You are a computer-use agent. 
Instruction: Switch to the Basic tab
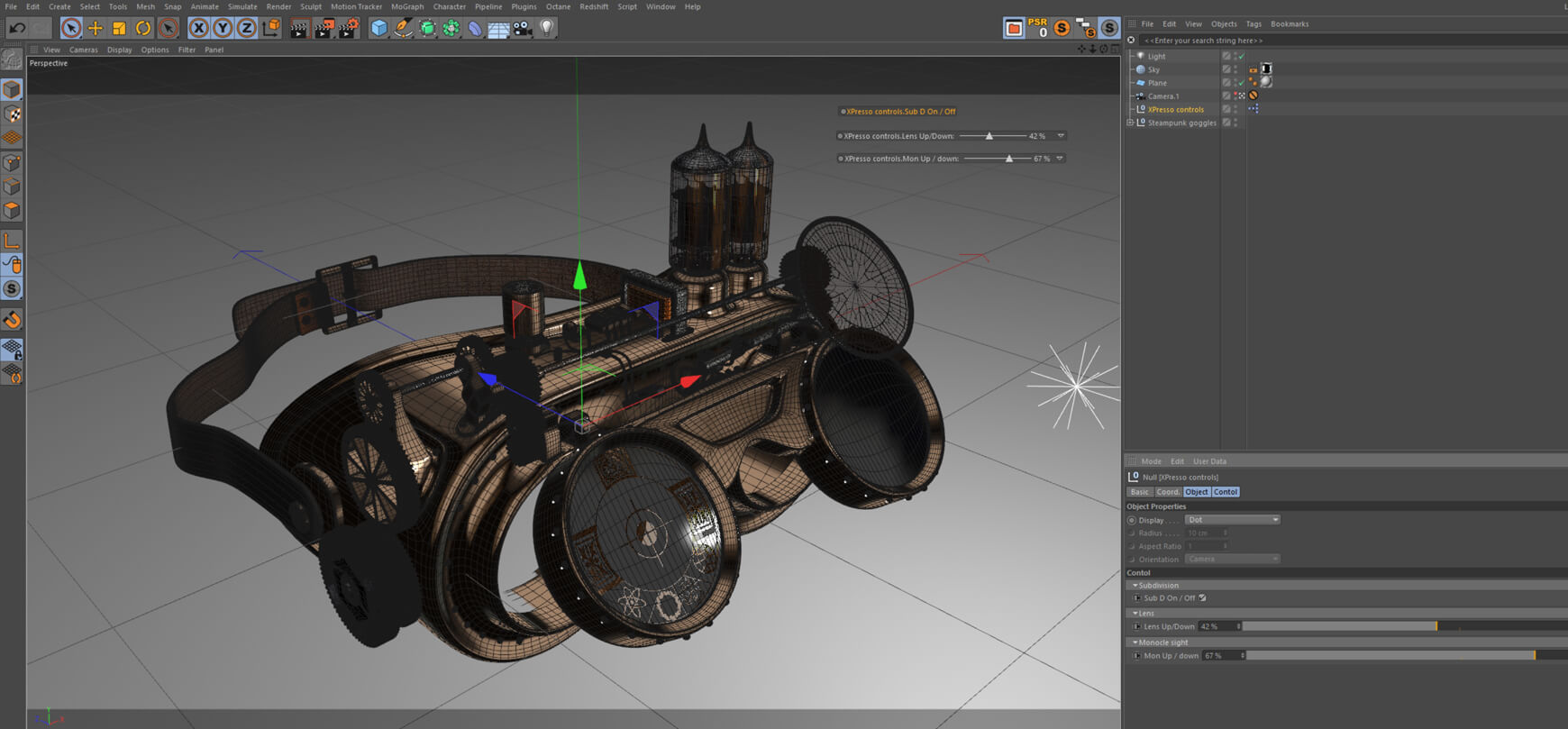coord(1140,492)
